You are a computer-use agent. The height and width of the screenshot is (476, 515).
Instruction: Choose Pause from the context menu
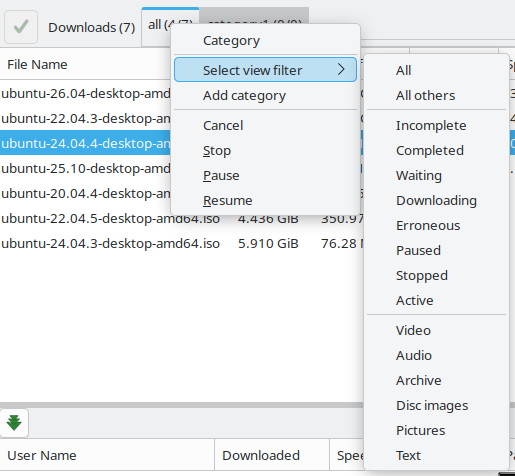(265, 176)
